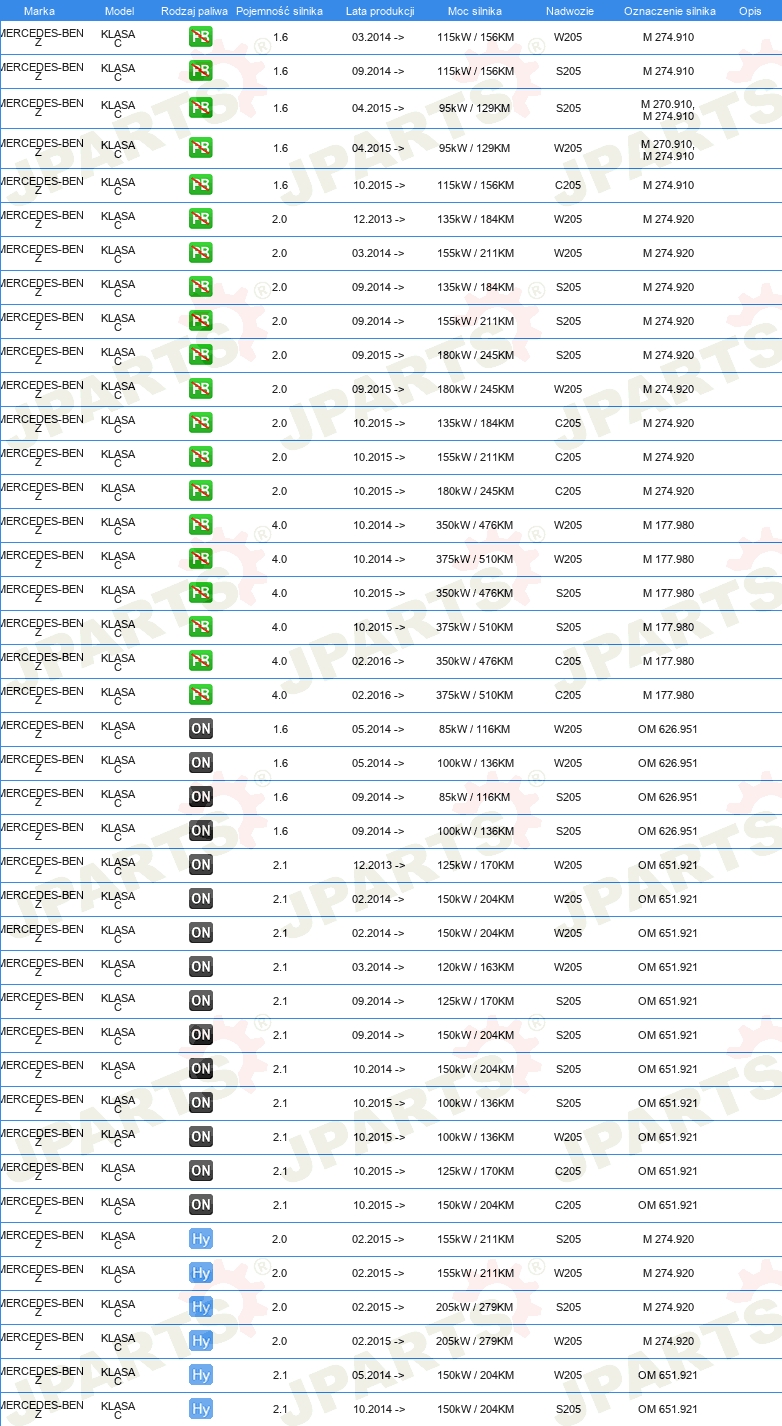Click the petrol icon in the 10.2014 350kW W205 row
This screenshot has width=782, height=1426.
point(201,525)
